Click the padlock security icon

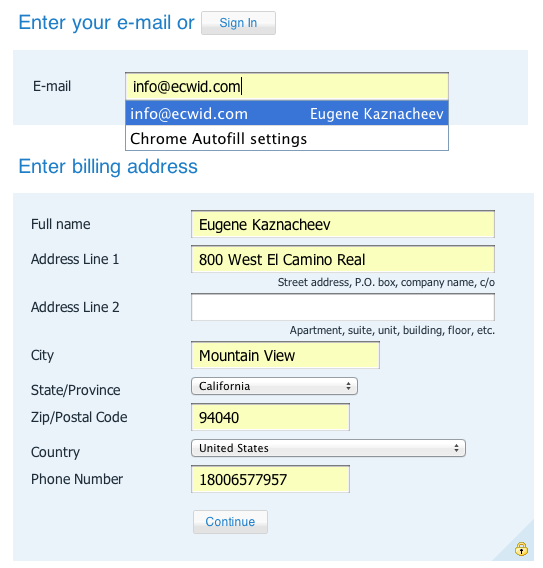(521, 549)
